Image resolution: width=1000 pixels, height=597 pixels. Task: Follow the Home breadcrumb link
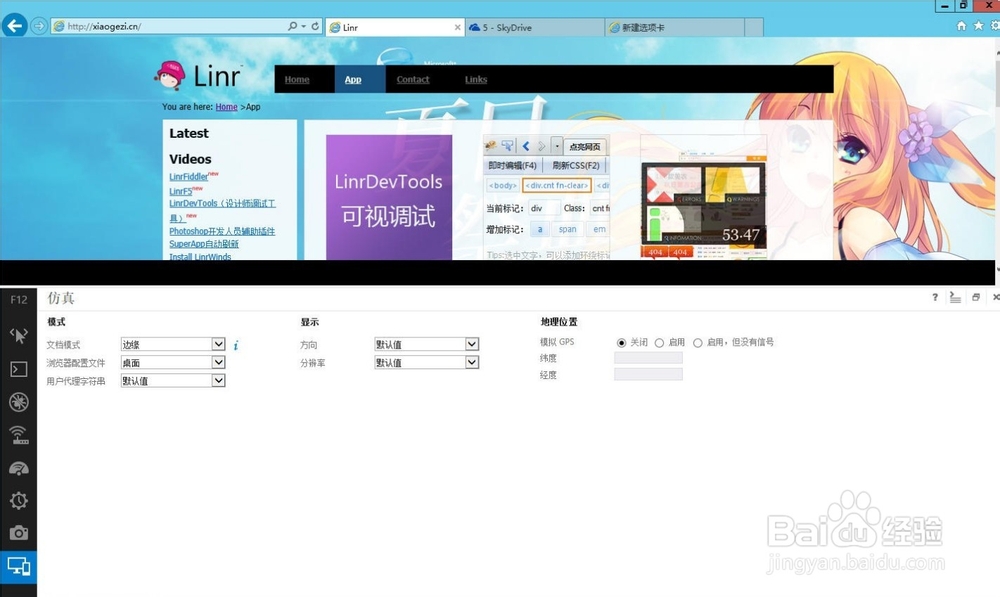pyautogui.click(x=226, y=107)
